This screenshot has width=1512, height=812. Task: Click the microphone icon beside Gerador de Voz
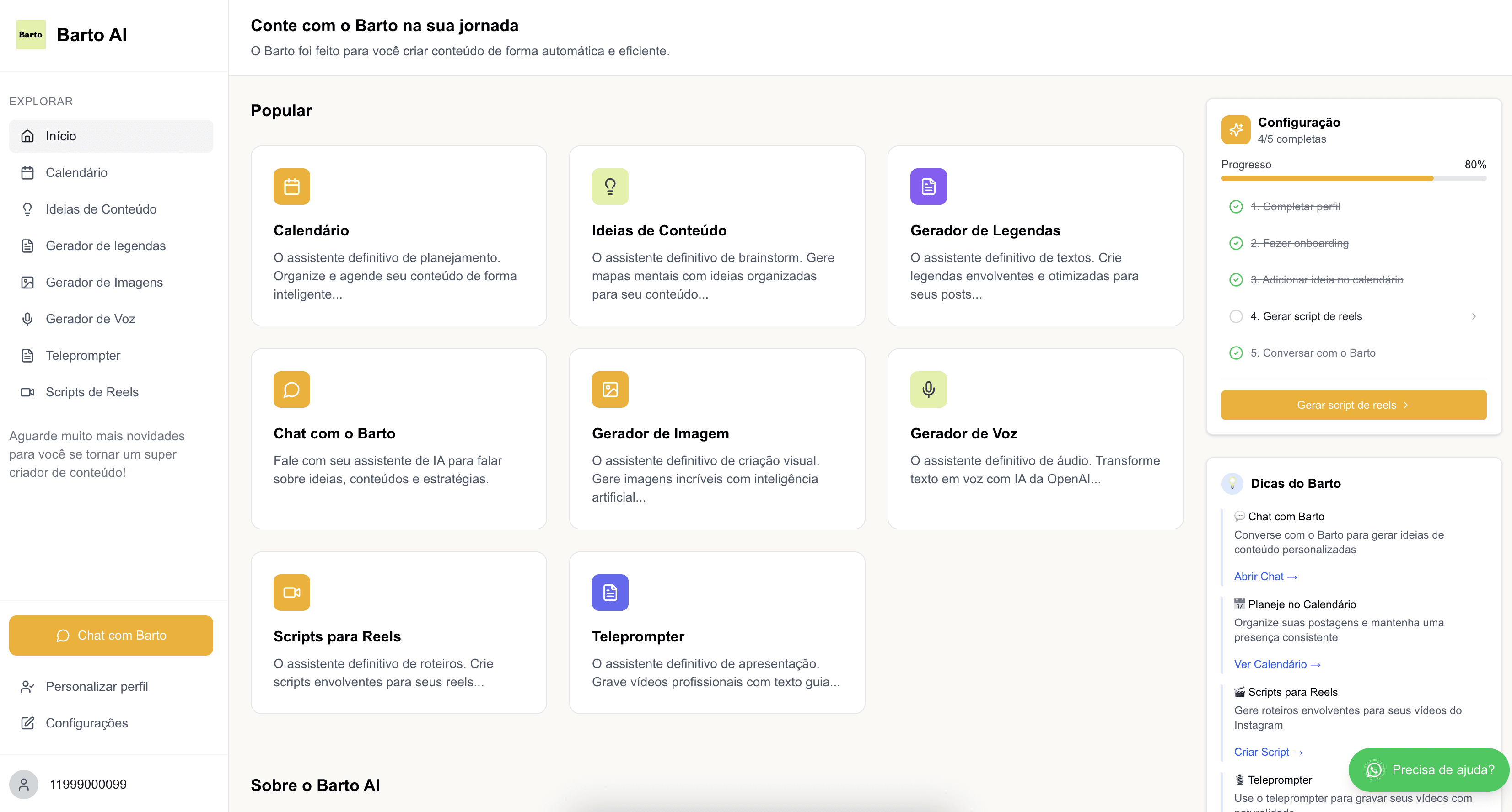[27, 319]
